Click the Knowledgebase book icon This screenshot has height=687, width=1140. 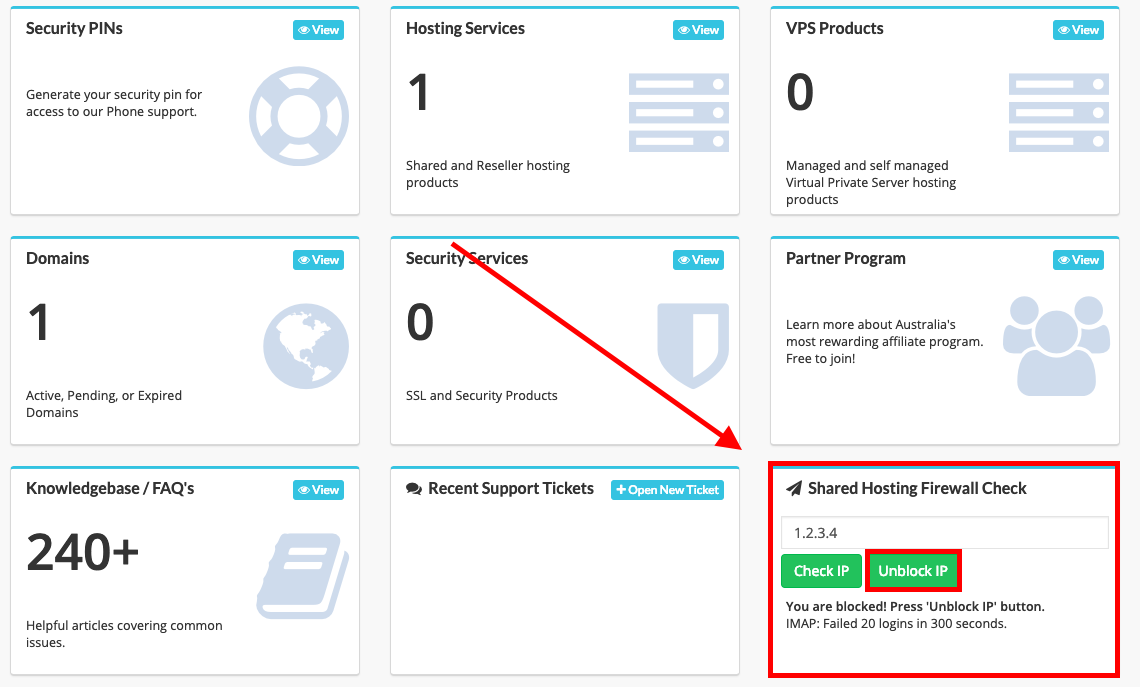(x=302, y=575)
